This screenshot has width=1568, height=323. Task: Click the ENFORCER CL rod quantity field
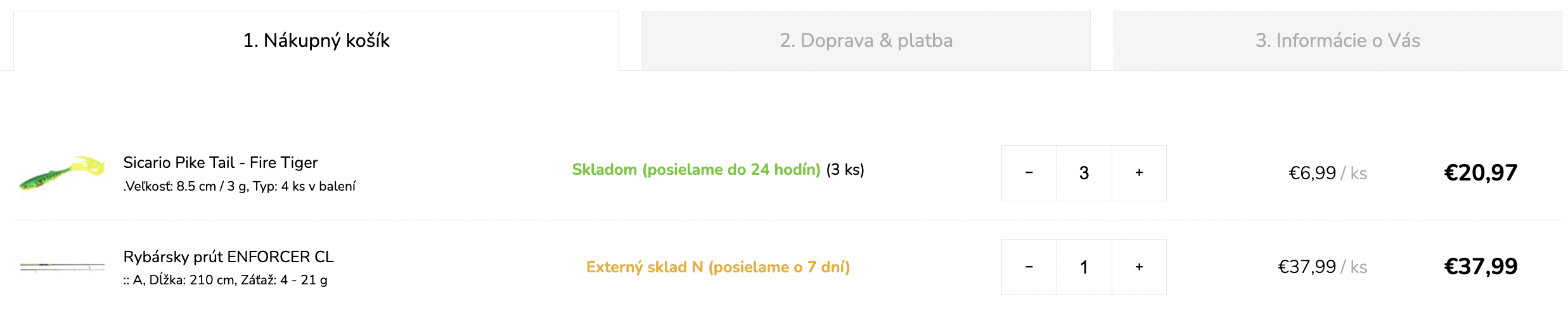pyautogui.click(x=1084, y=267)
